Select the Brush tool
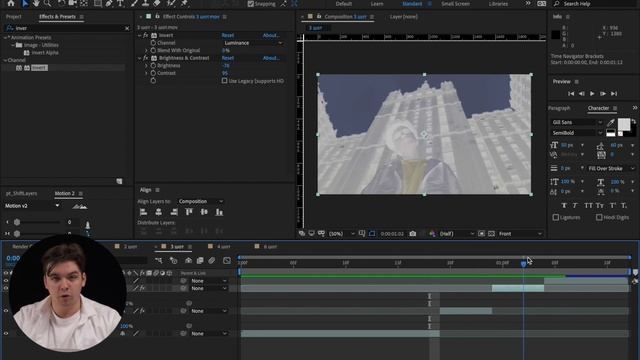640x360 pixels. pyautogui.click(x=134, y=3)
